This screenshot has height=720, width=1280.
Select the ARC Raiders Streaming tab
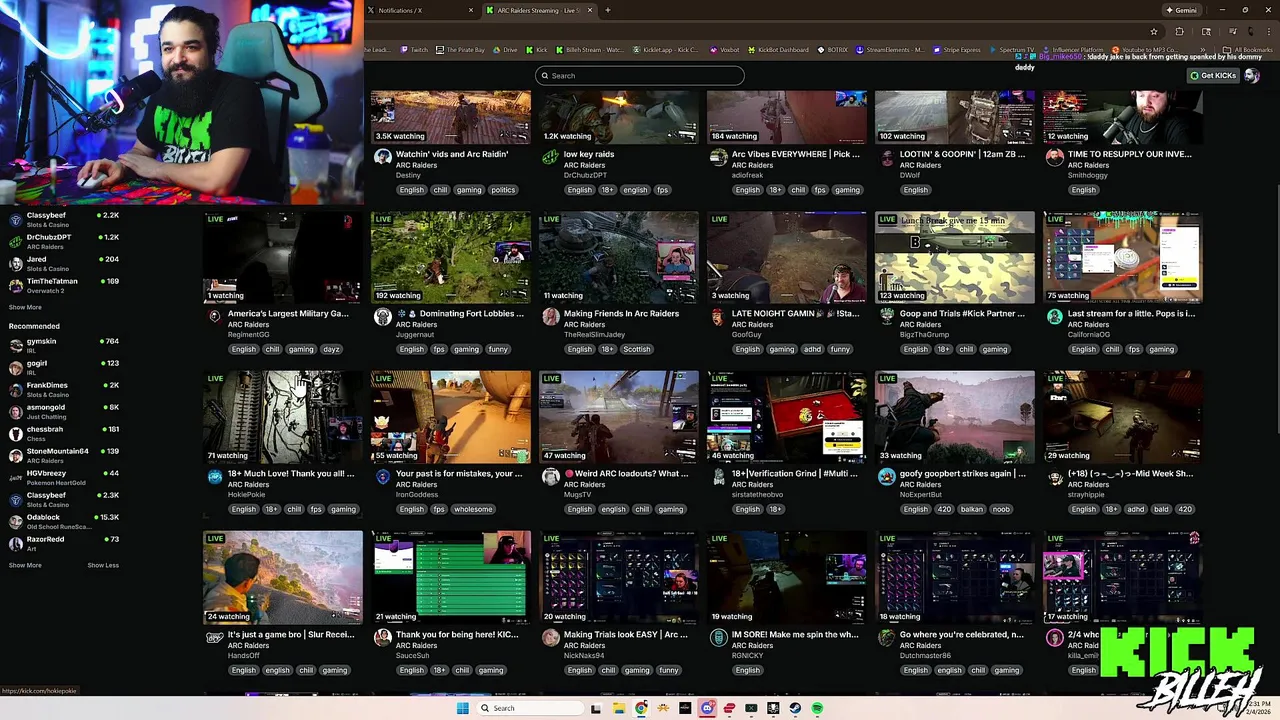coord(538,10)
